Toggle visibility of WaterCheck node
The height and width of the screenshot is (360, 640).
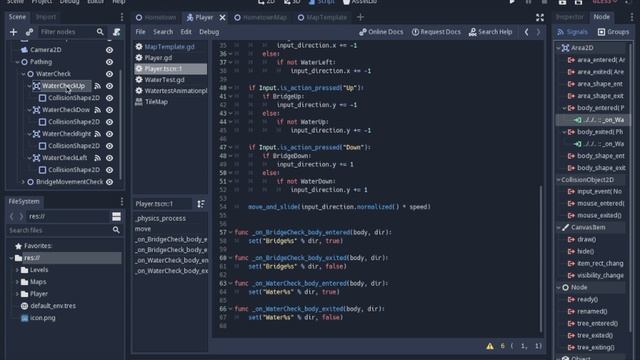point(109,74)
